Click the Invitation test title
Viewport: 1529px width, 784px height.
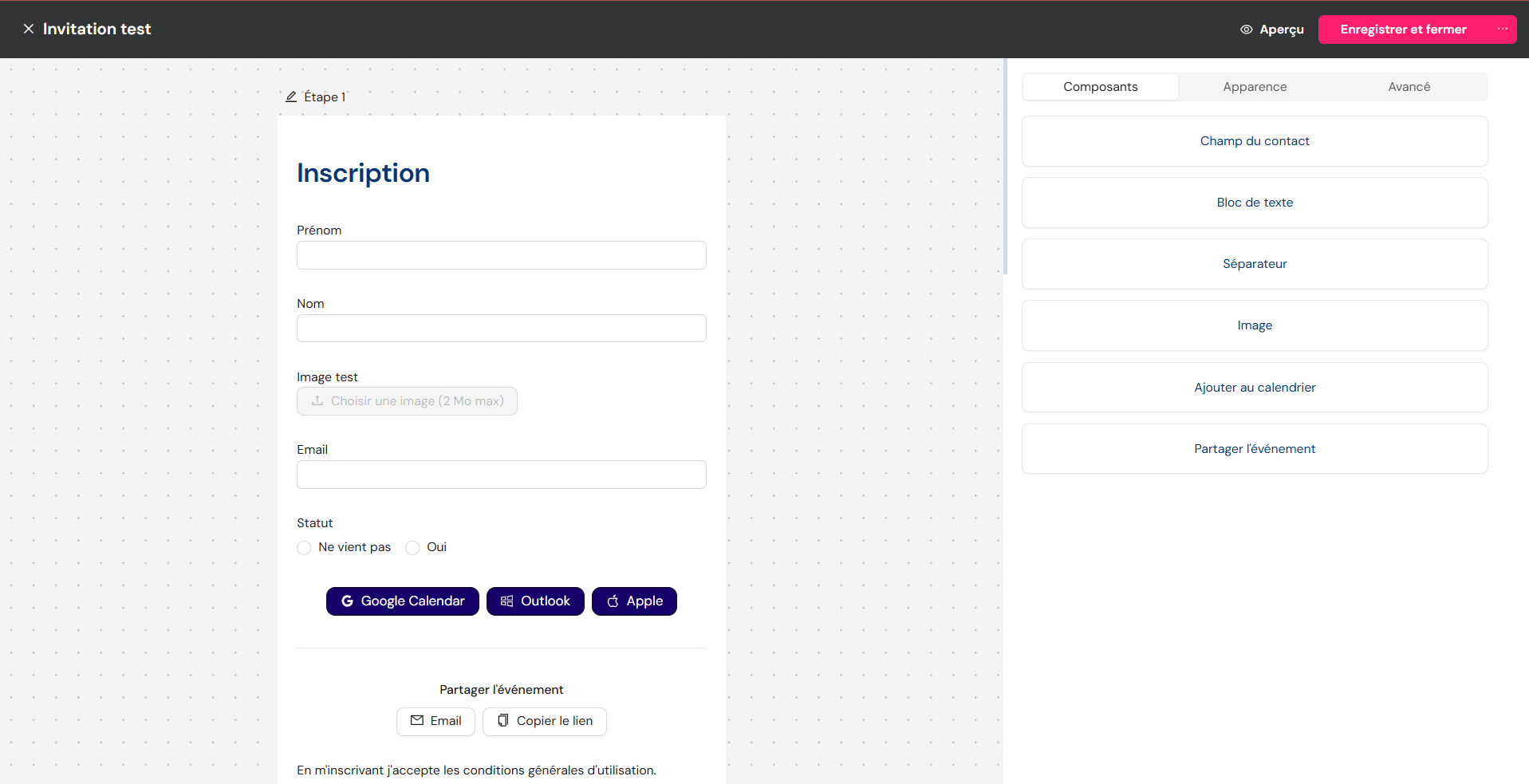click(97, 29)
